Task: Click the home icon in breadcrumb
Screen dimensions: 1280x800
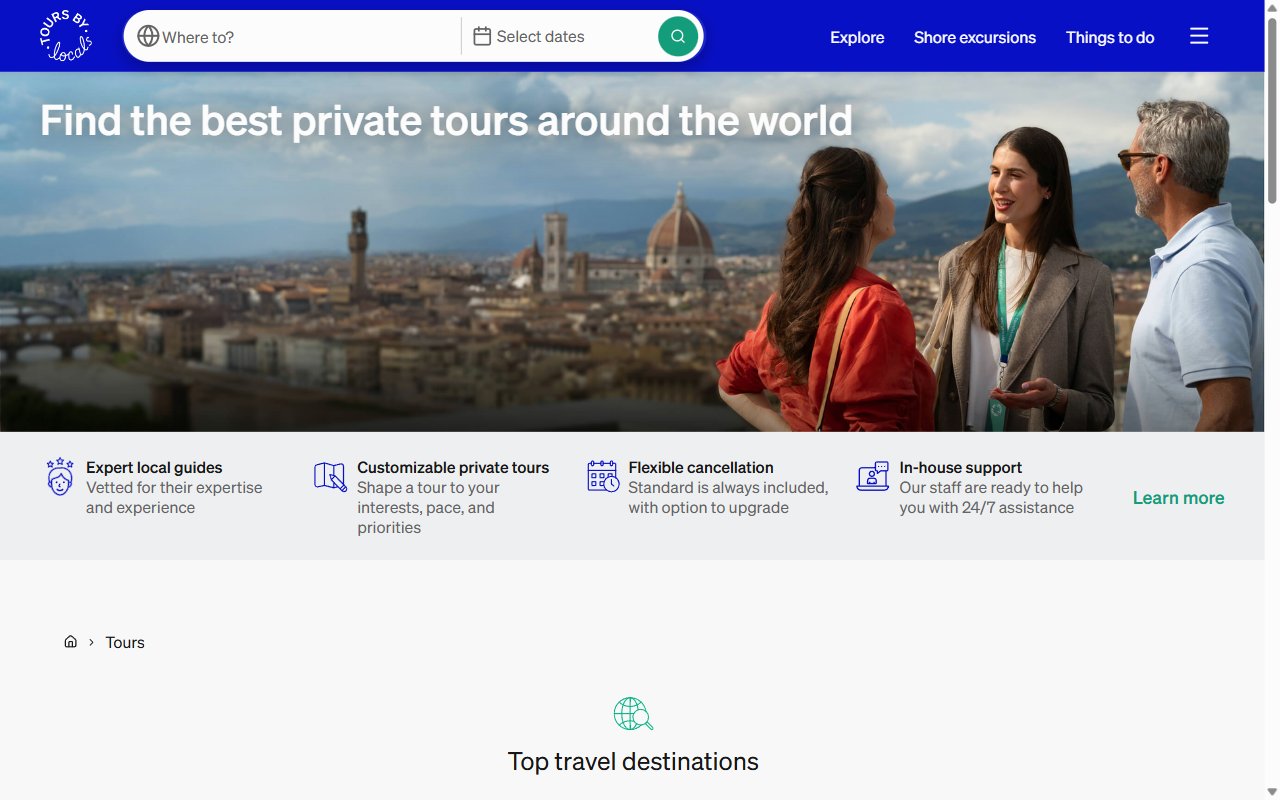Action: point(70,642)
